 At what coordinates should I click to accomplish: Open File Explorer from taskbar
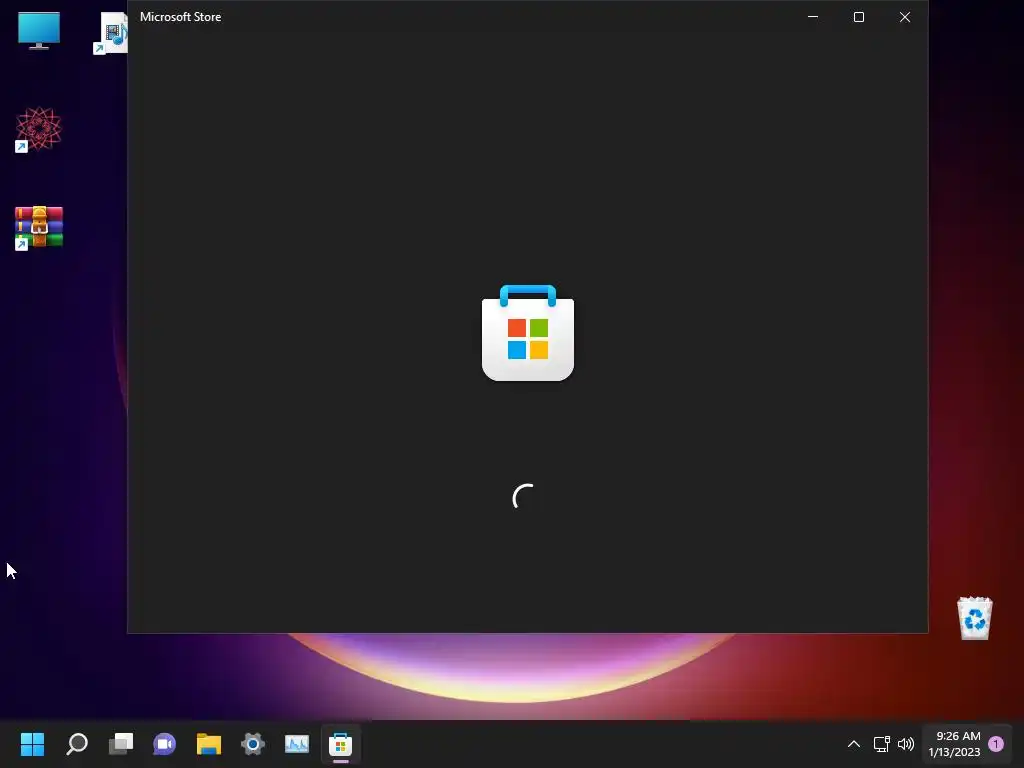(x=209, y=744)
